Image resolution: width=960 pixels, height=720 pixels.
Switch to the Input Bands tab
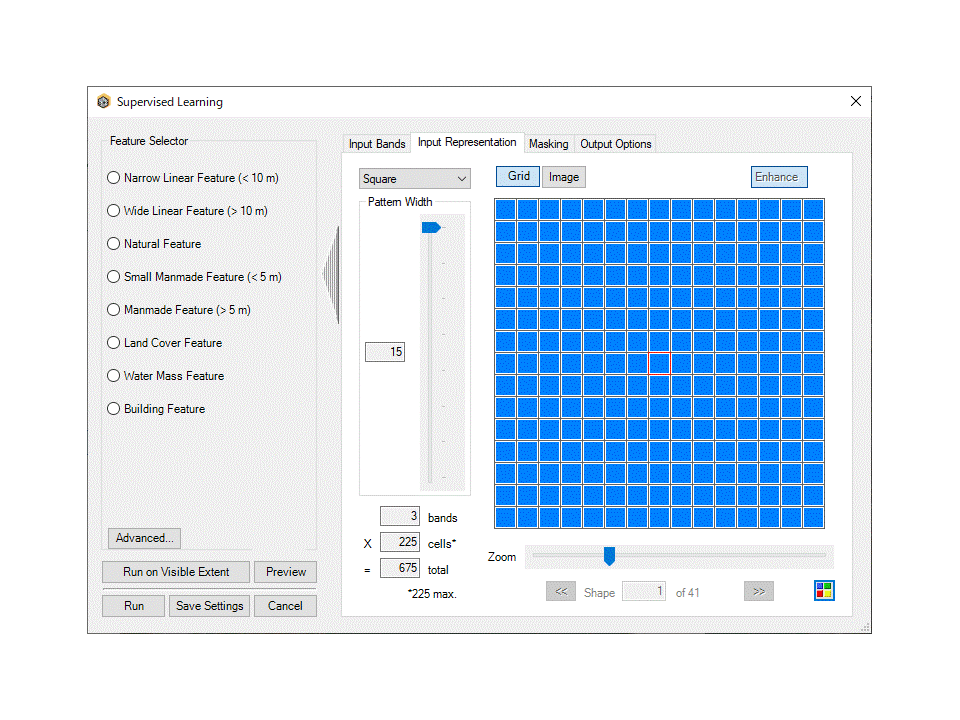(377, 144)
